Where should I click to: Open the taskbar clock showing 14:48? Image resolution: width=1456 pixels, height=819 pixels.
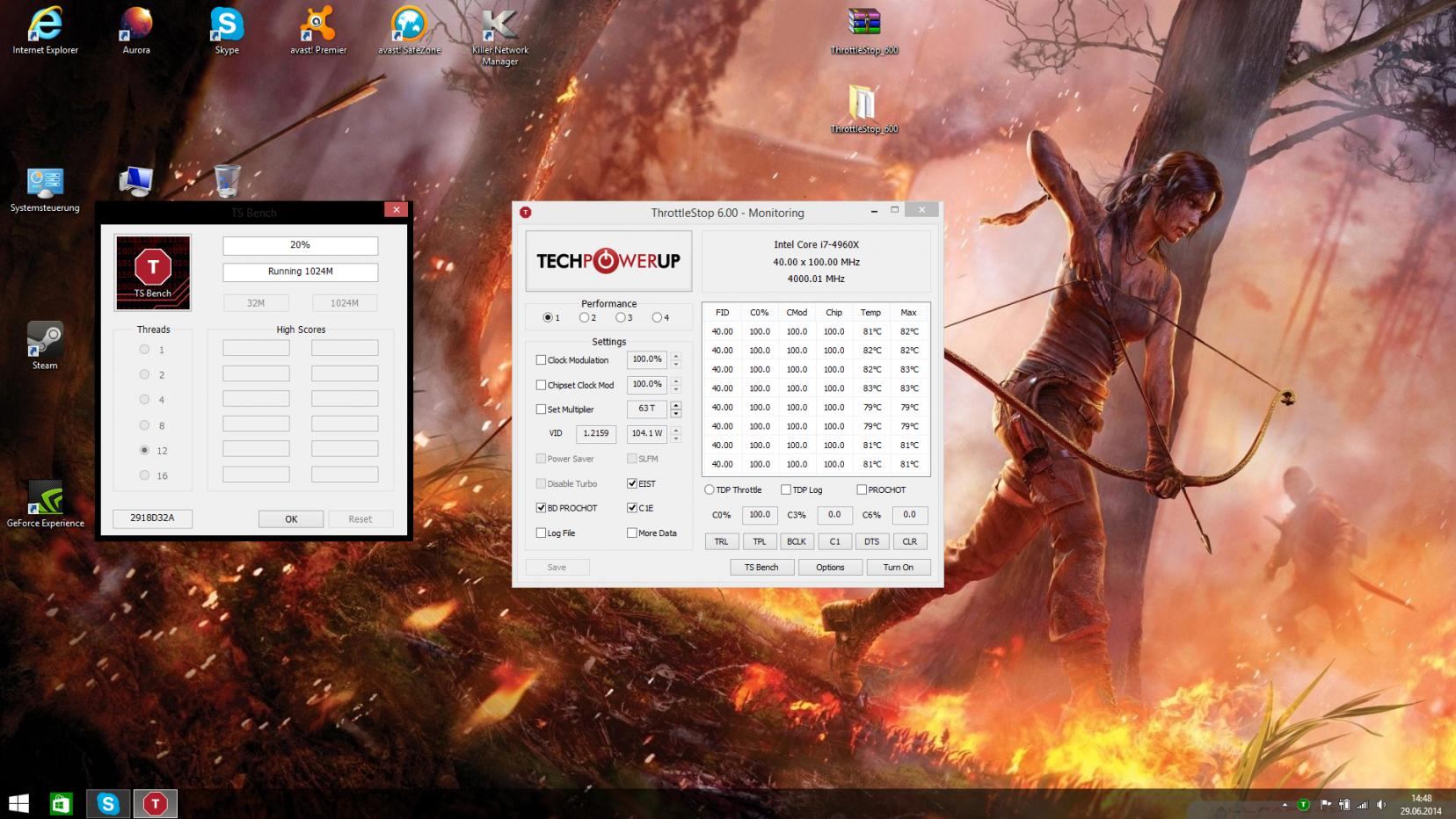[1421, 805]
